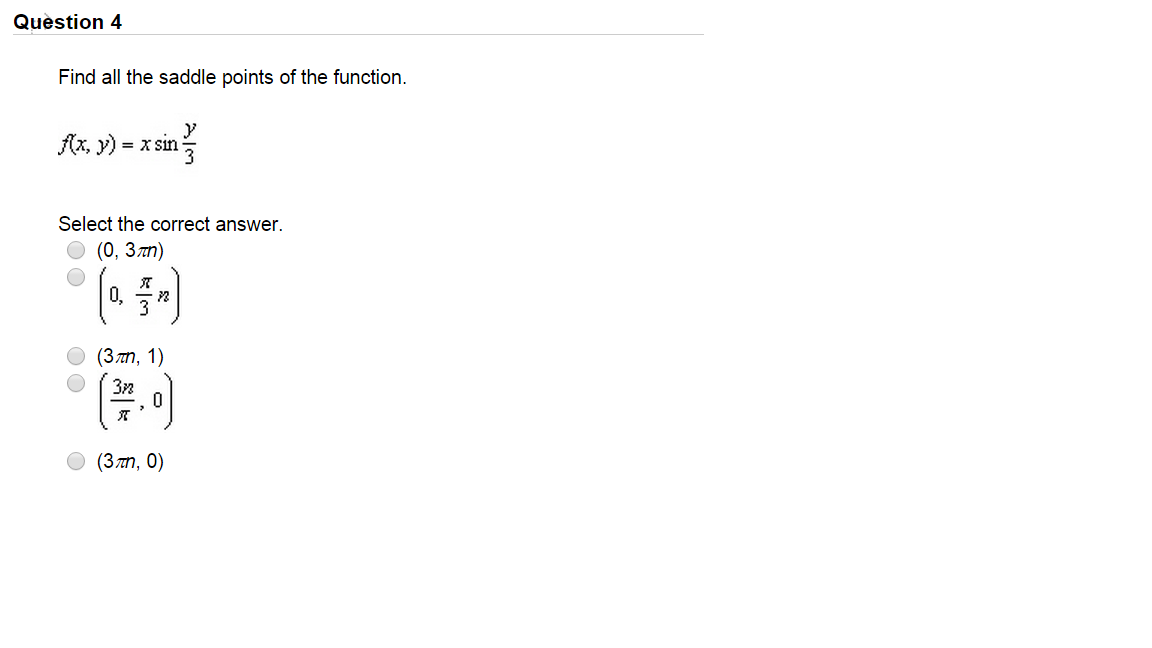
Task: Click the last radio button in the list
Action: click(75, 461)
